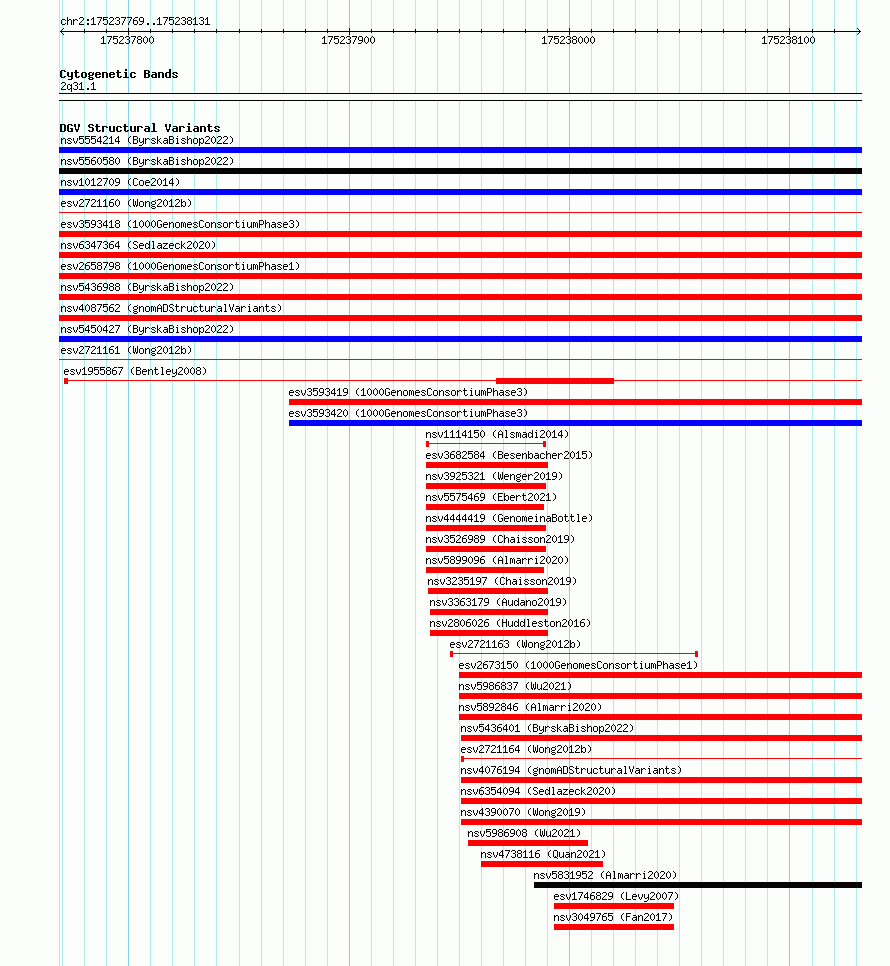Click the red bar under esv1746829 (Levy2007)
The width and height of the screenshot is (890, 966).
pyautogui.click(x=614, y=906)
